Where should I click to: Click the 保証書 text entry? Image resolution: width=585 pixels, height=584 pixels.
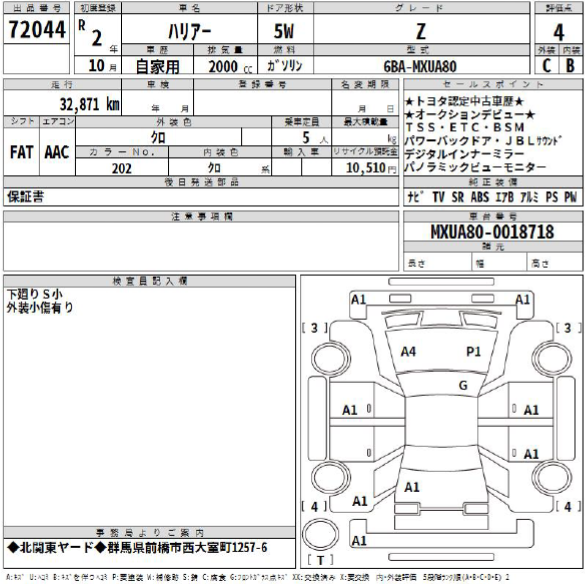[25, 197]
